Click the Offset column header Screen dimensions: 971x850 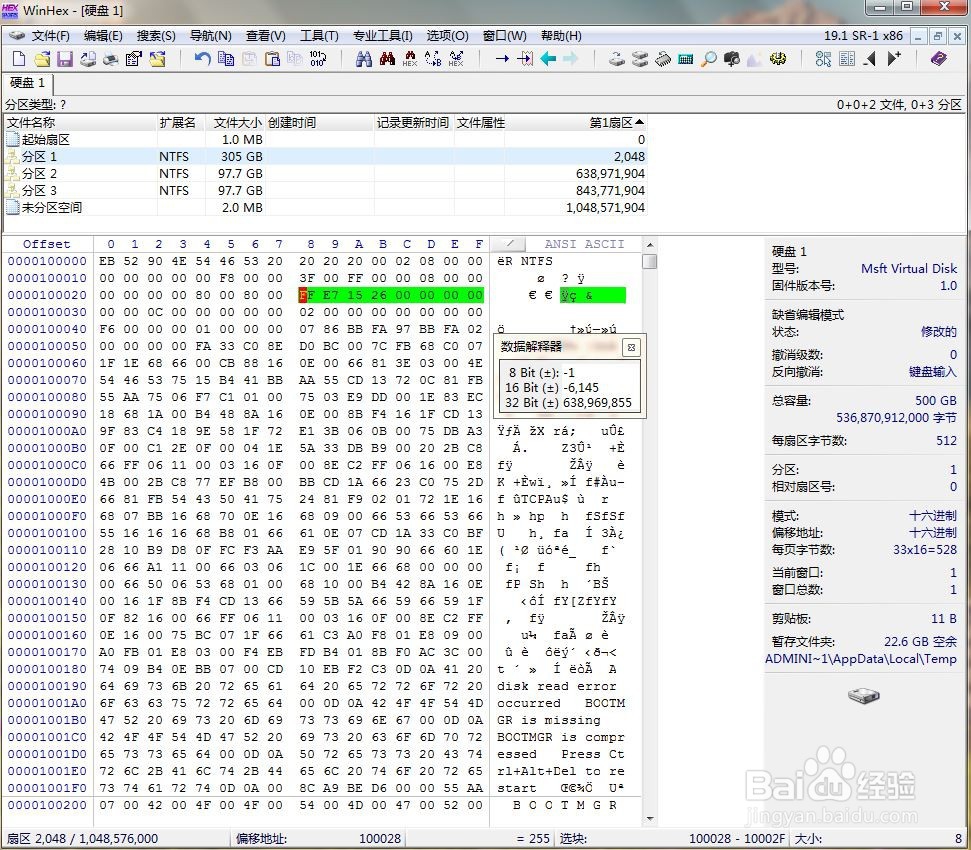pyautogui.click(x=46, y=244)
